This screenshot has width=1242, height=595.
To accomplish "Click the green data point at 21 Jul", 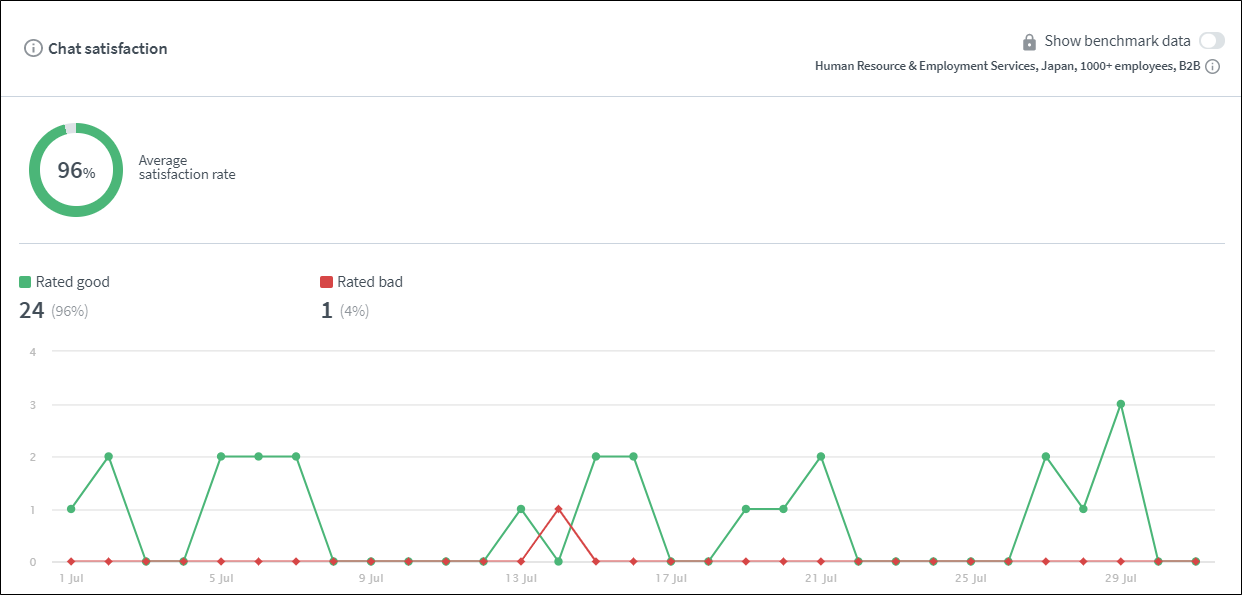I will (820, 457).
